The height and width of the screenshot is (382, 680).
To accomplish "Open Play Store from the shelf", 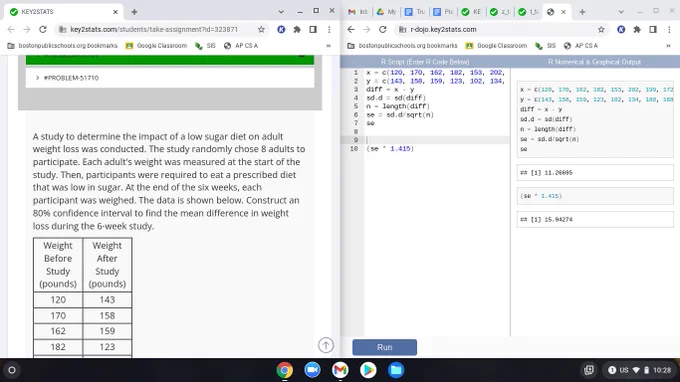I will [368, 370].
